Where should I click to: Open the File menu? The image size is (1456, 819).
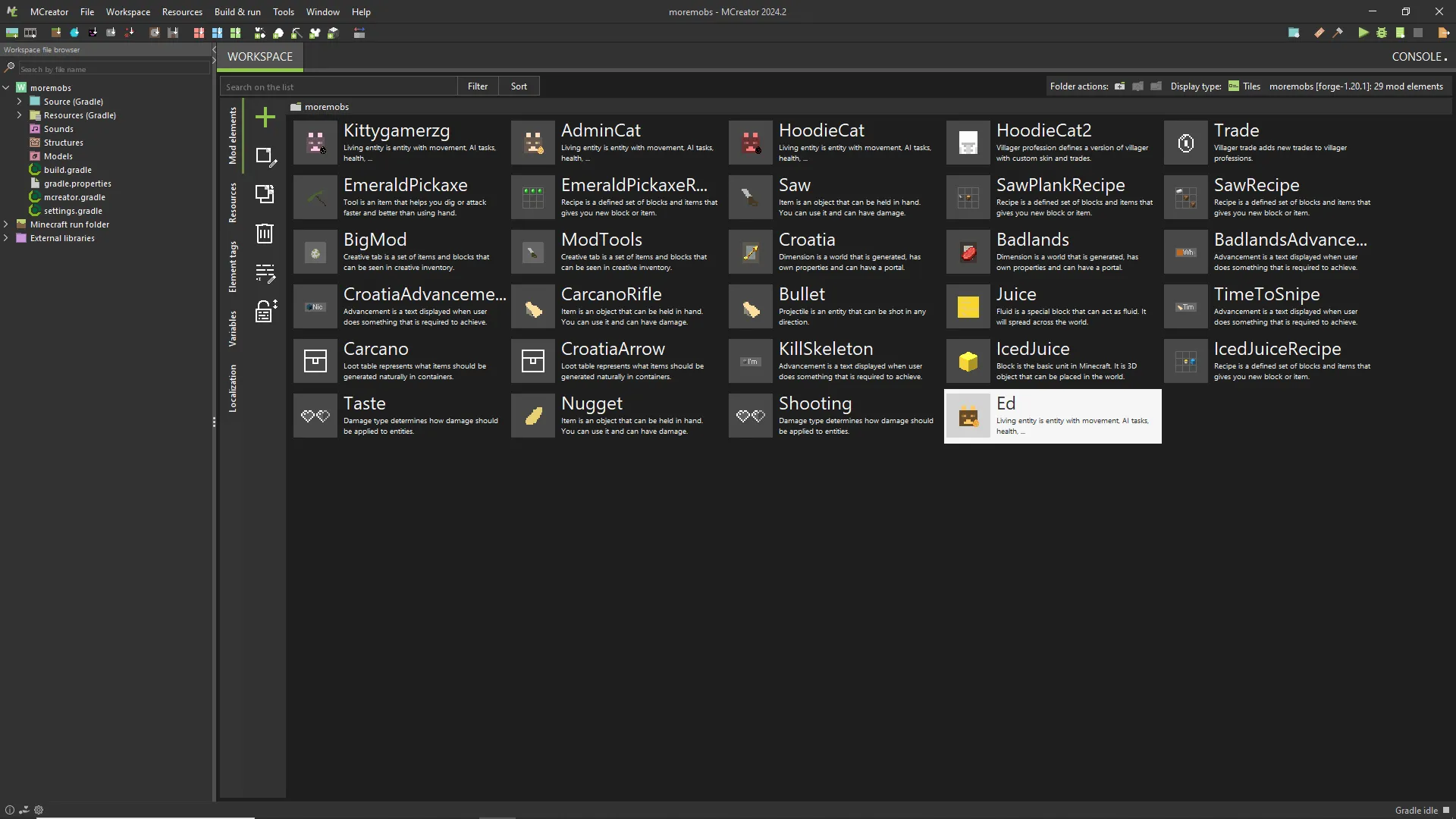point(87,11)
